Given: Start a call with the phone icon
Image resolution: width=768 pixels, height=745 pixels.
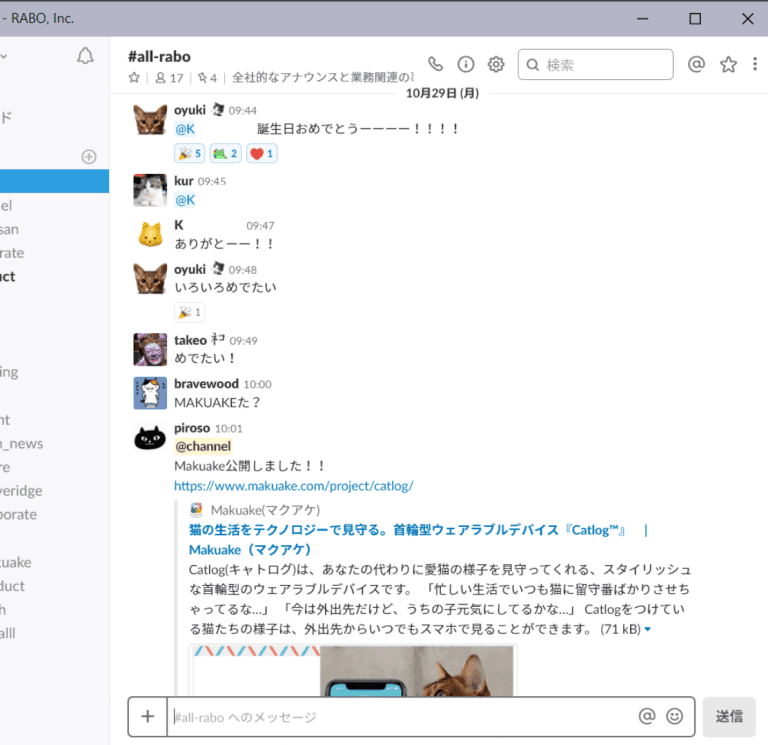Looking at the screenshot, I should click(x=435, y=64).
